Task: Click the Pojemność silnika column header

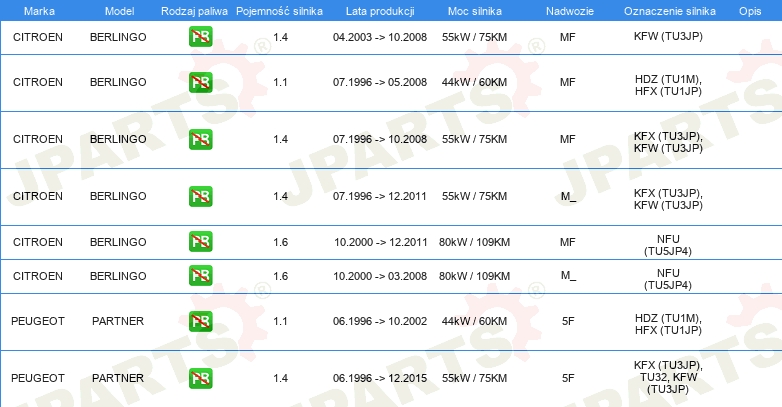Action: coord(279,11)
